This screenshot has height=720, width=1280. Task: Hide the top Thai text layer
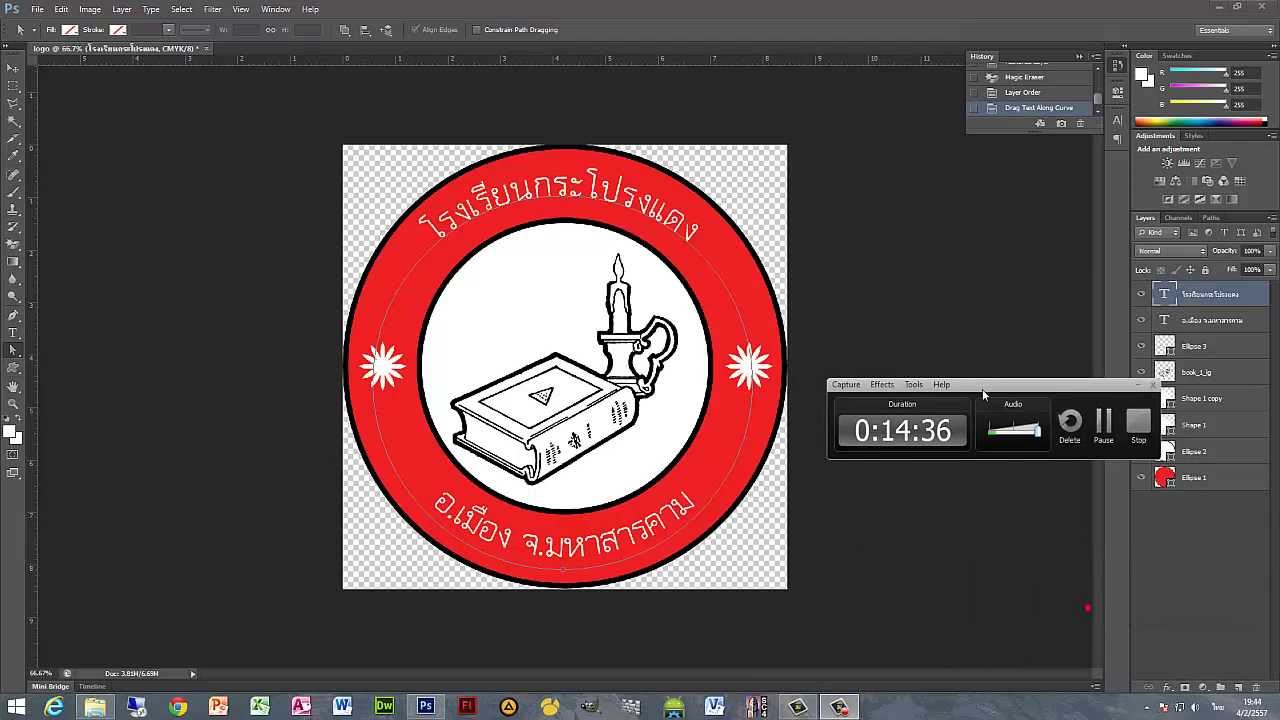pos(1141,294)
